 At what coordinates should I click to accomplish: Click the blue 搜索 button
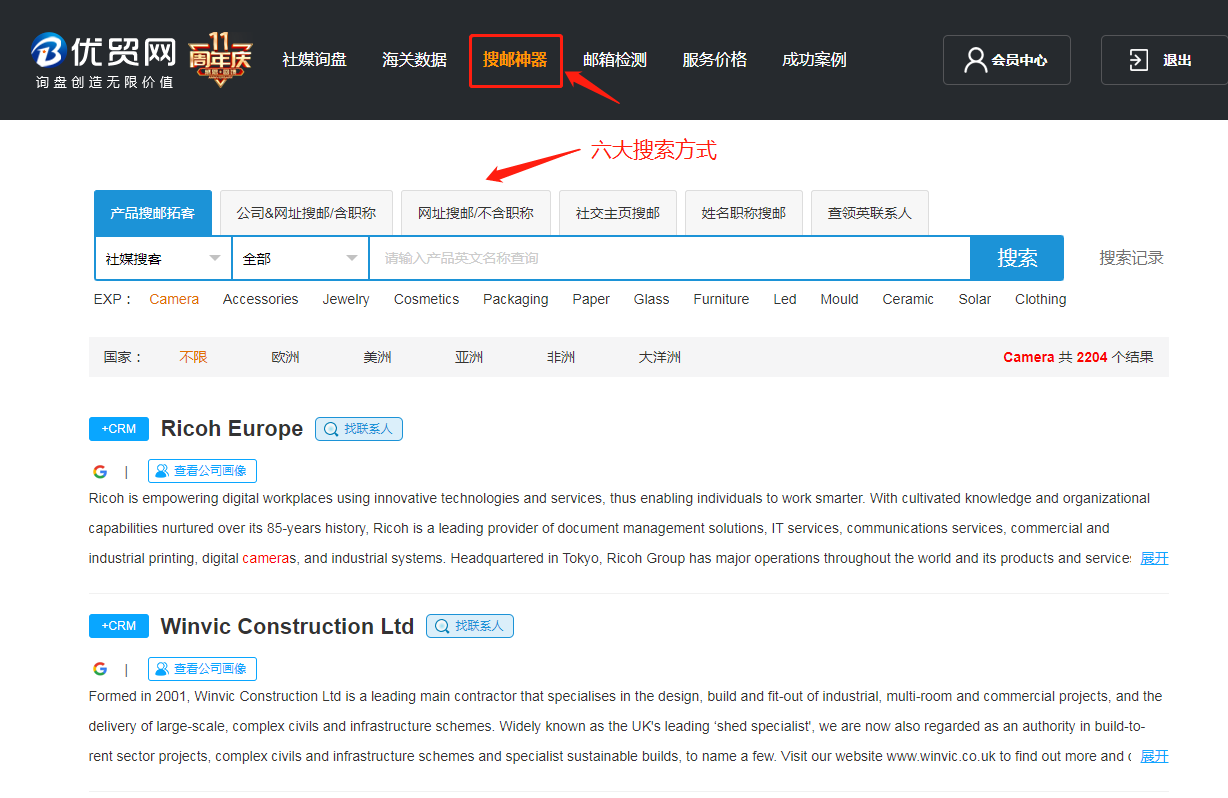click(1017, 258)
